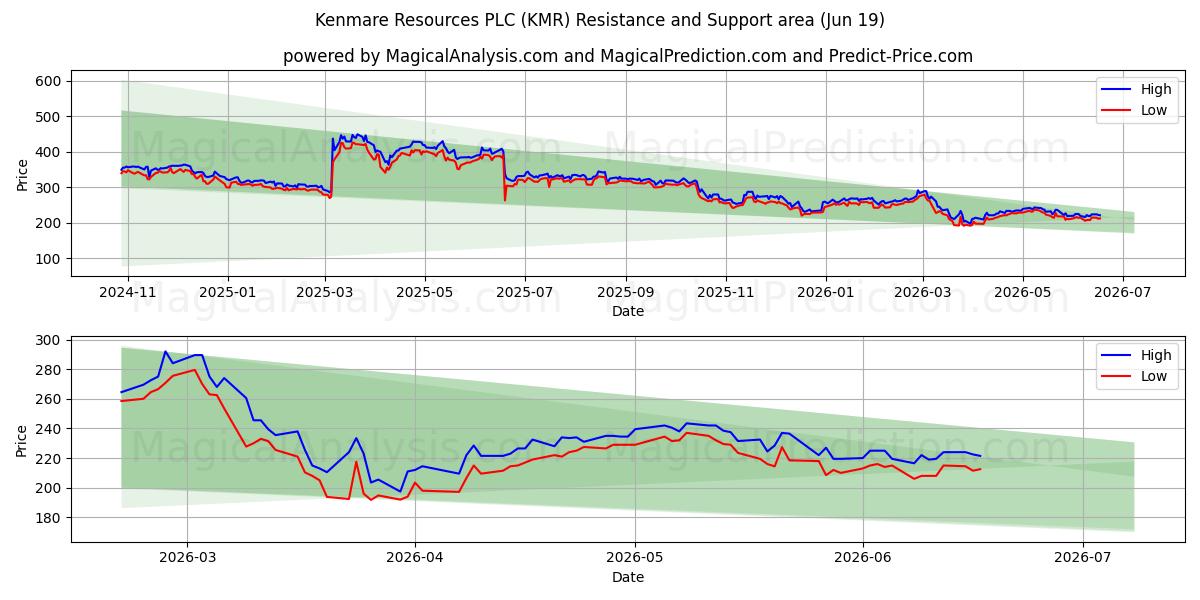
Task: Click the '2026-06' x-axis label in bottom chart
Action: coord(862,558)
